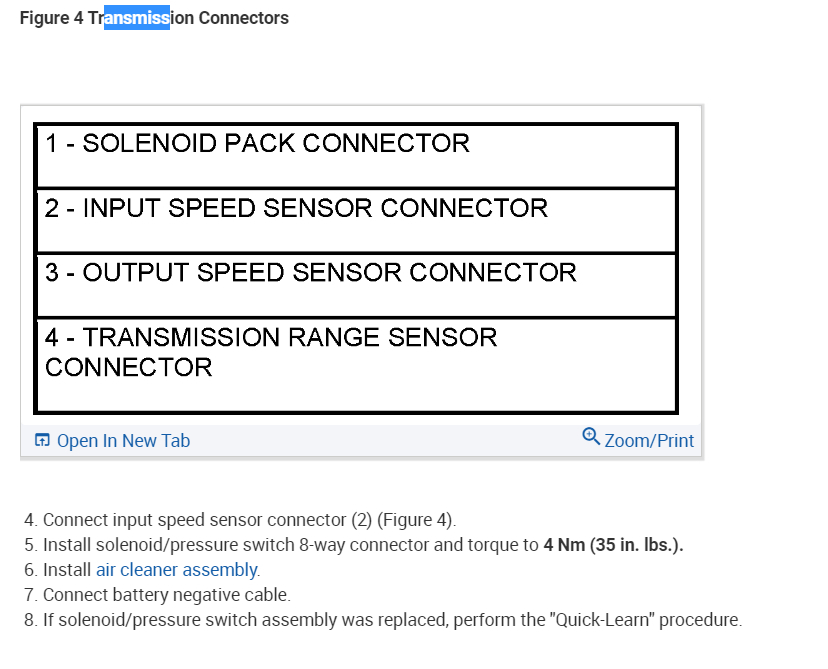The height and width of the screenshot is (669, 828).
Task: Follow the air cleaner assembly link
Action: coord(177,570)
